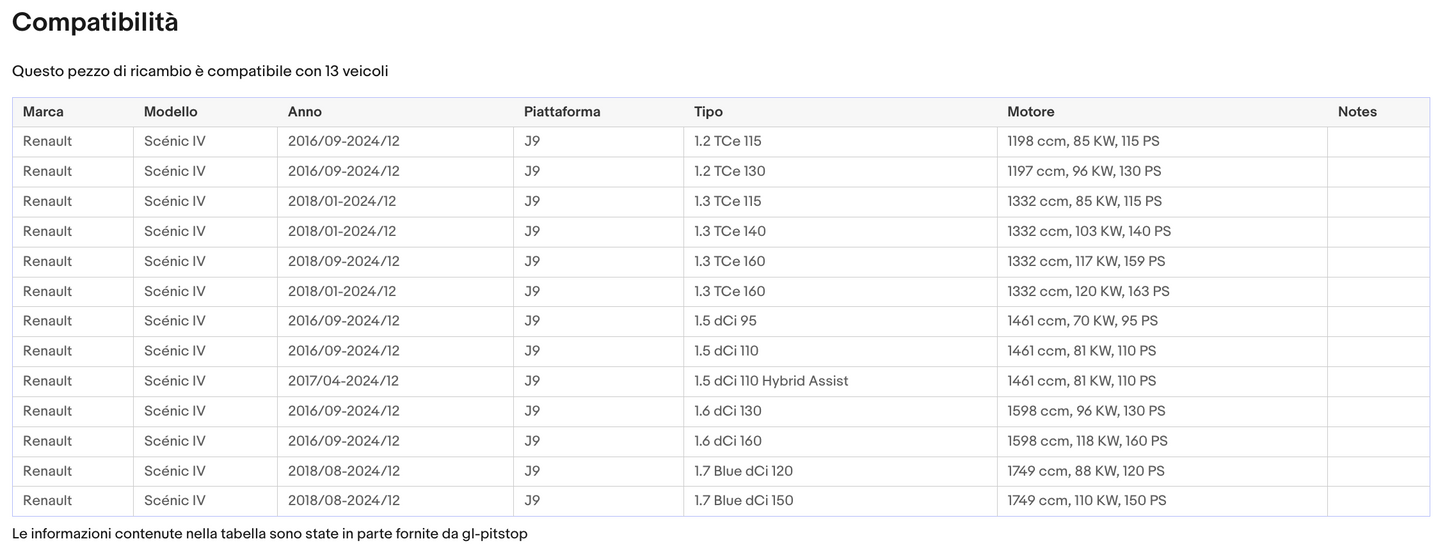Click the Notes column header
This screenshot has height=555, width=1445.
pos(1357,112)
